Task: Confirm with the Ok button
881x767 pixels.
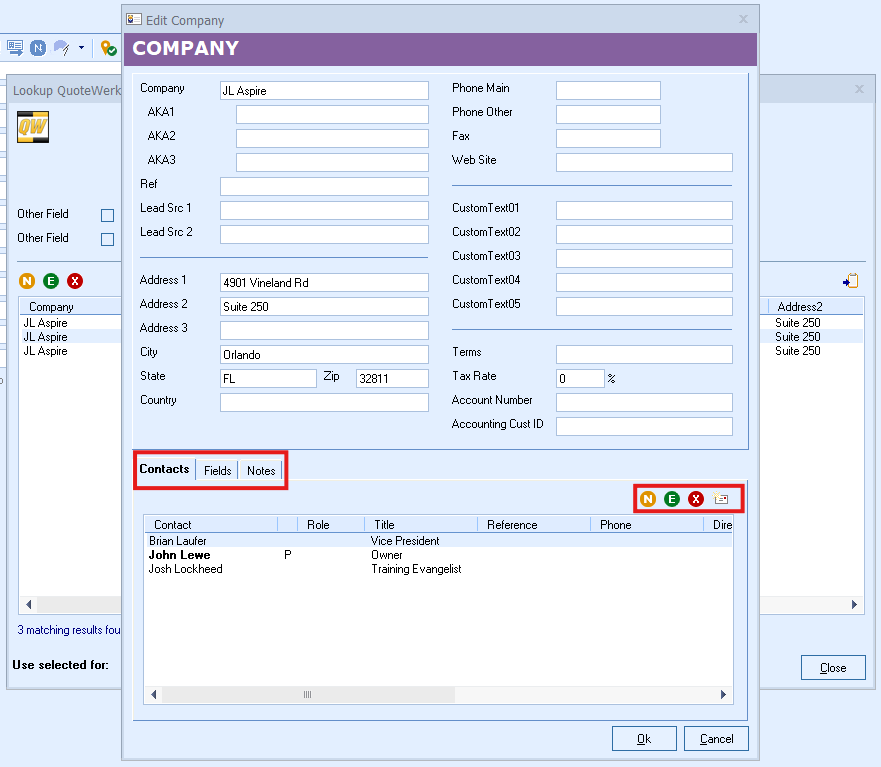Action: tap(644, 739)
